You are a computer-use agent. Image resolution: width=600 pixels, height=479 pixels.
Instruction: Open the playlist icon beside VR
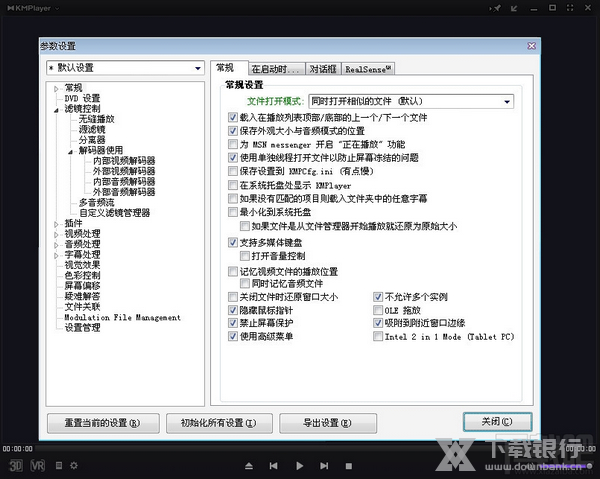58,465
